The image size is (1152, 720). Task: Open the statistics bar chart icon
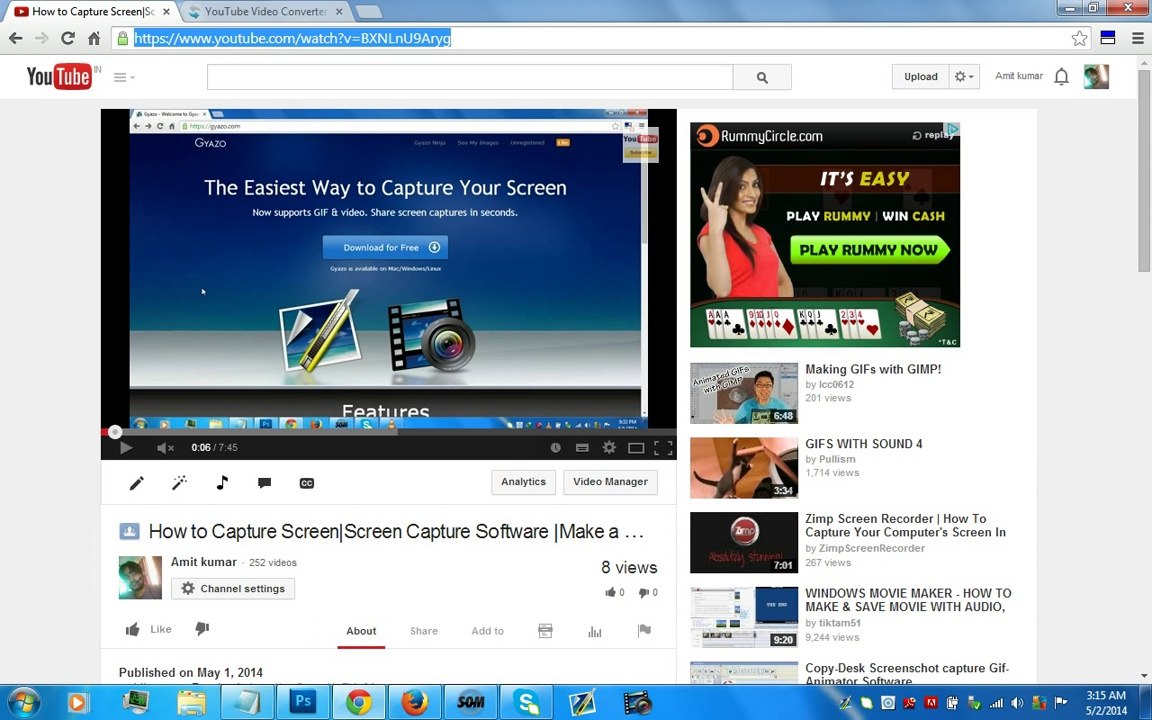click(x=595, y=631)
